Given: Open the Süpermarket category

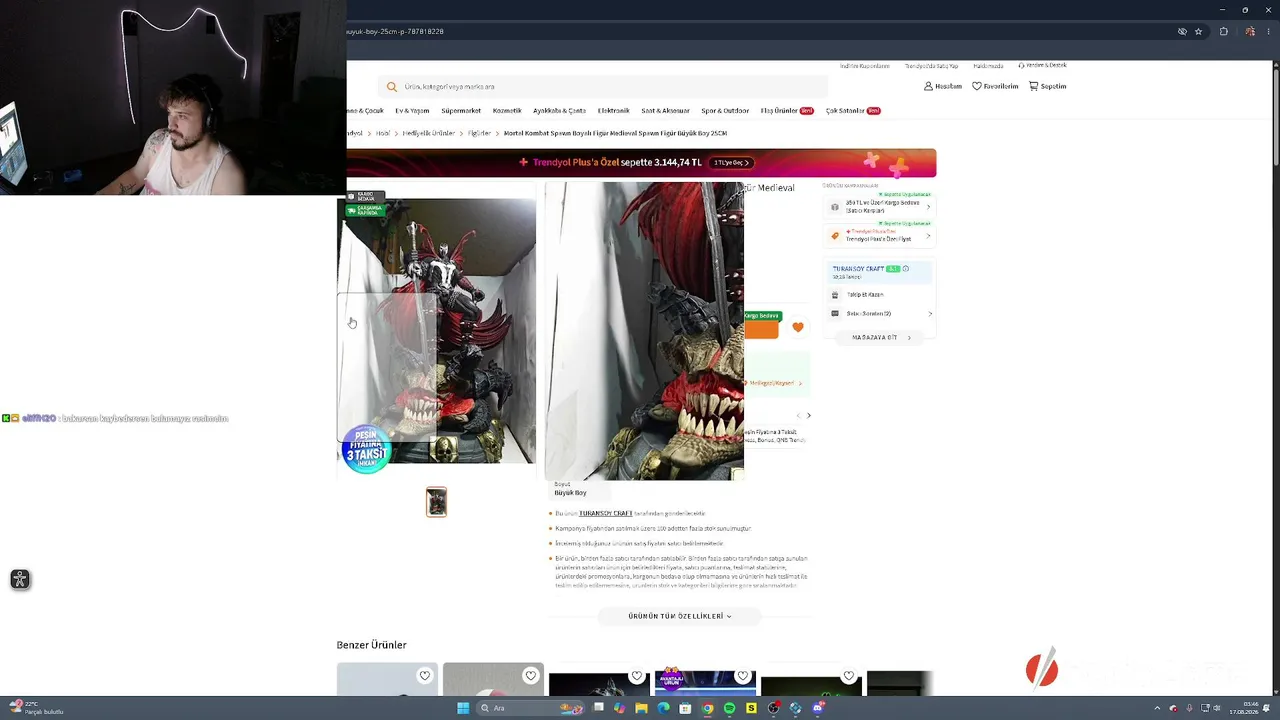Looking at the screenshot, I should click(x=461, y=111).
